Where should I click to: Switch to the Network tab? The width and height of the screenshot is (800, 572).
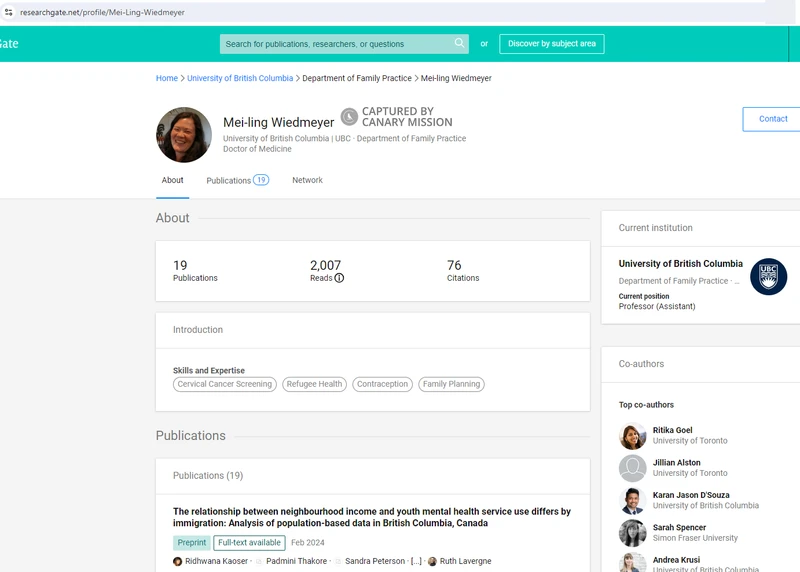coord(307,180)
